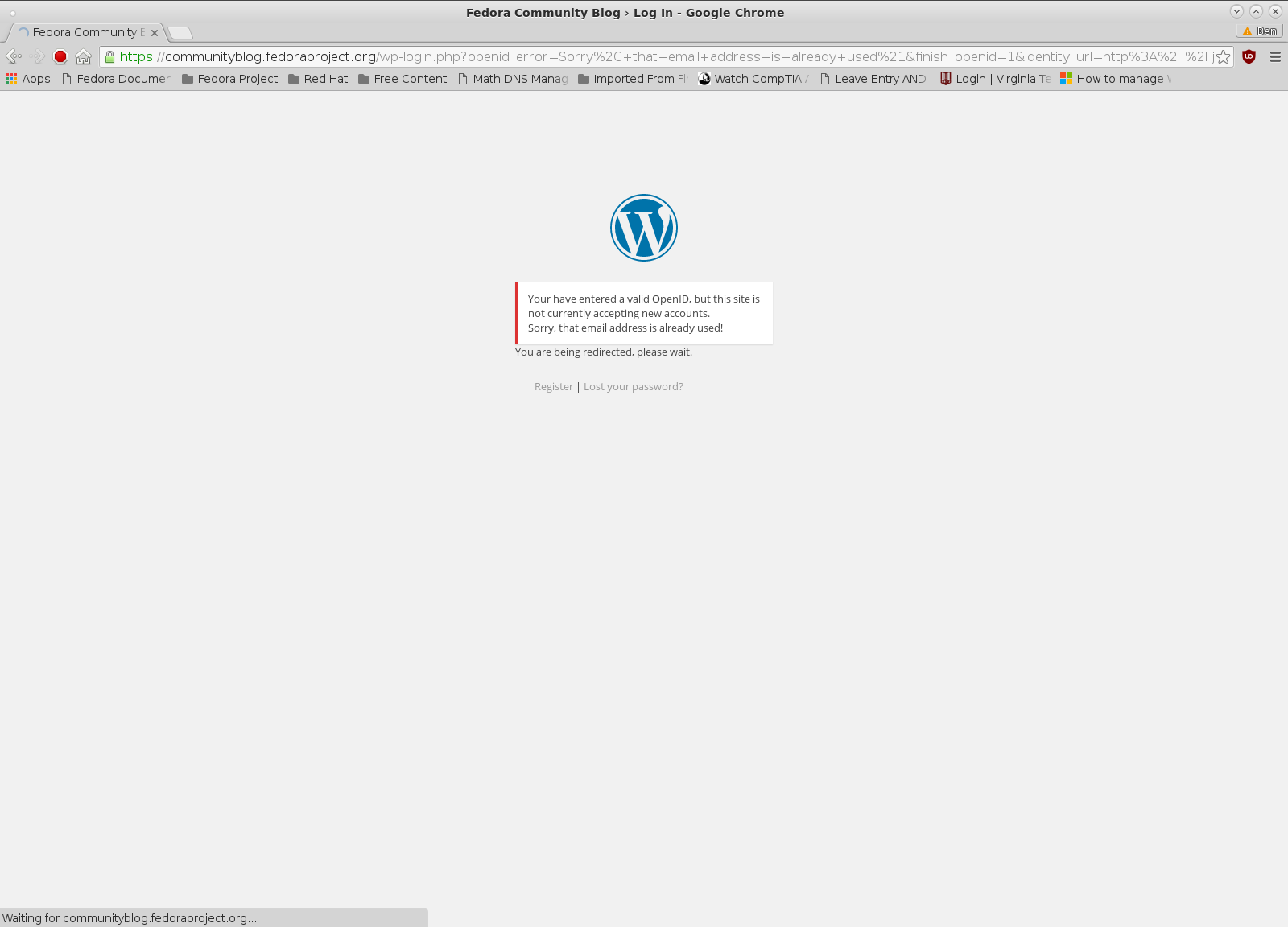The width and height of the screenshot is (1288, 927).
Task: Open the Chrome hamburger menu
Action: [1275, 56]
